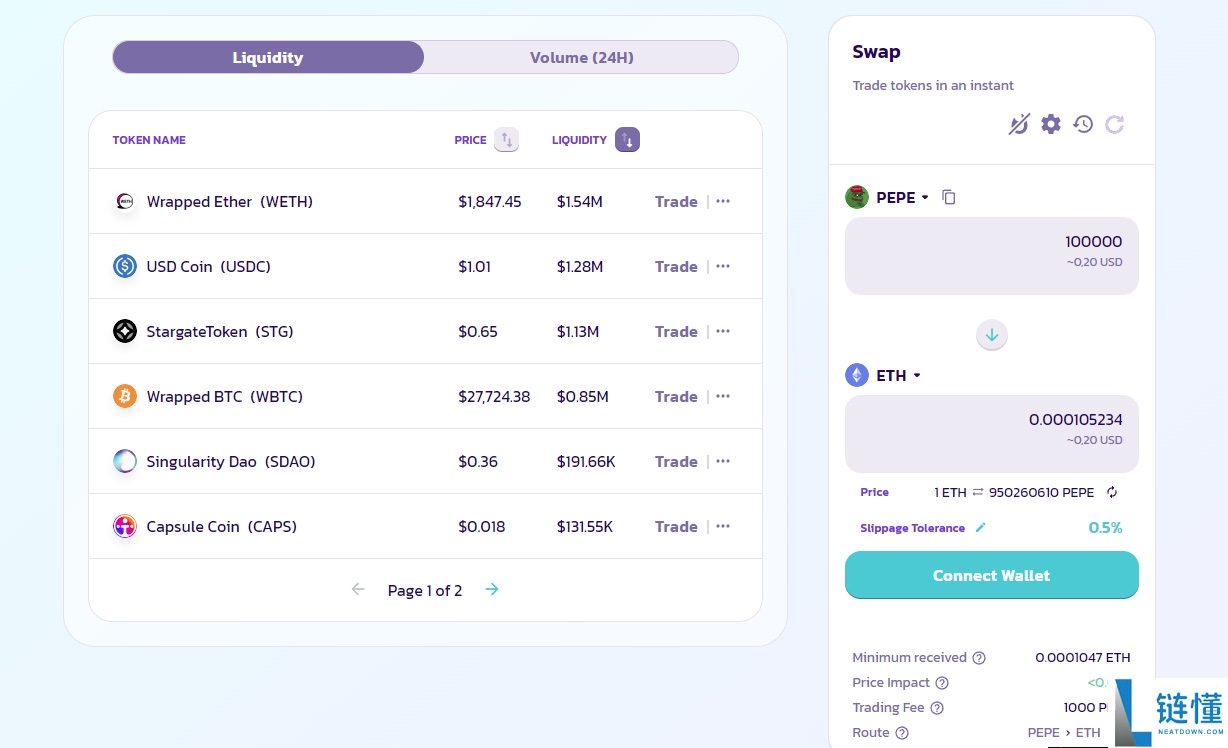Screen dimensions: 1228x748
Task: Trade USD Coin (USDC)
Action: tap(676, 266)
